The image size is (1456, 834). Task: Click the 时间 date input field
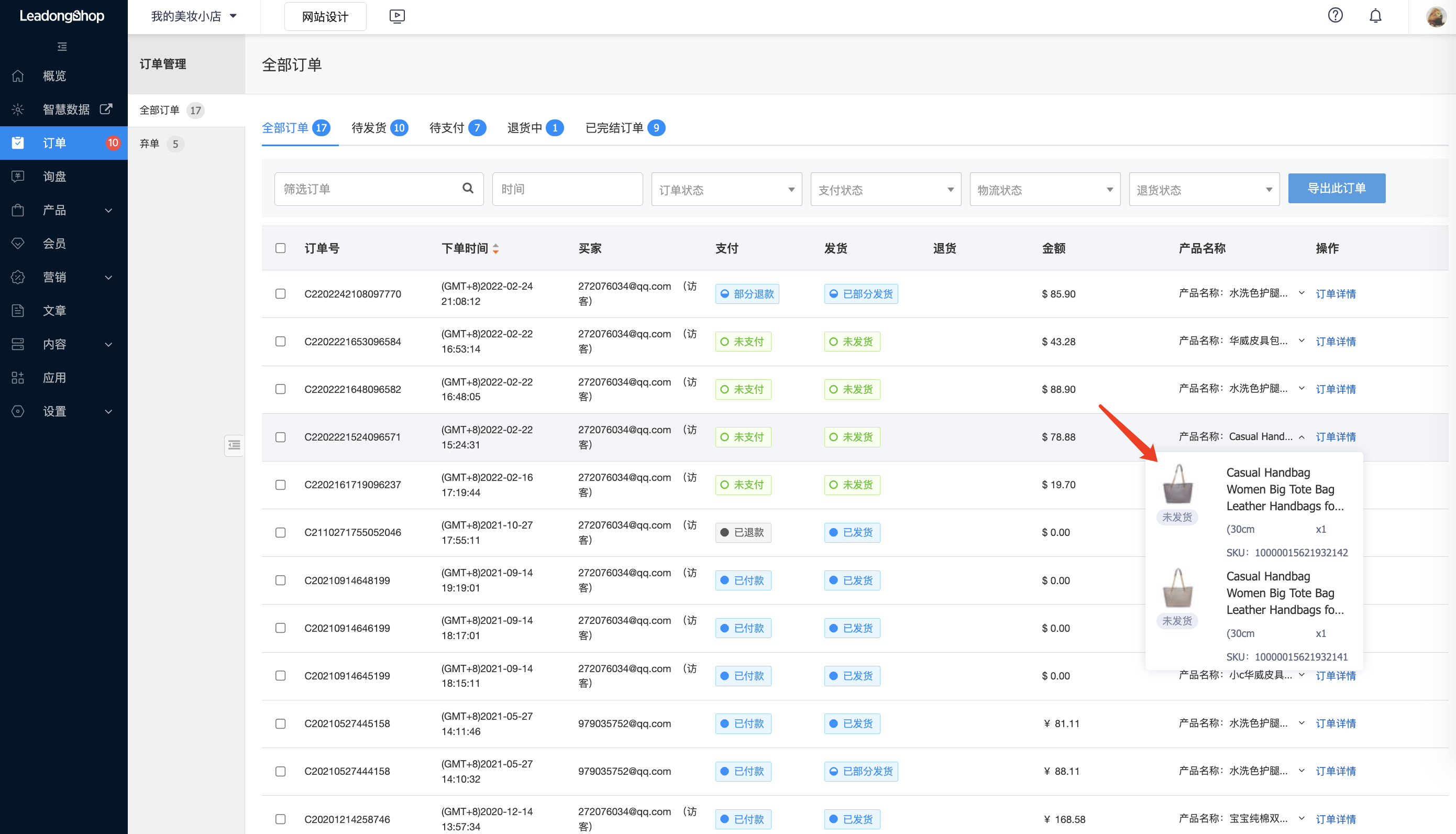pyautogui.click(x=567, y=189)
